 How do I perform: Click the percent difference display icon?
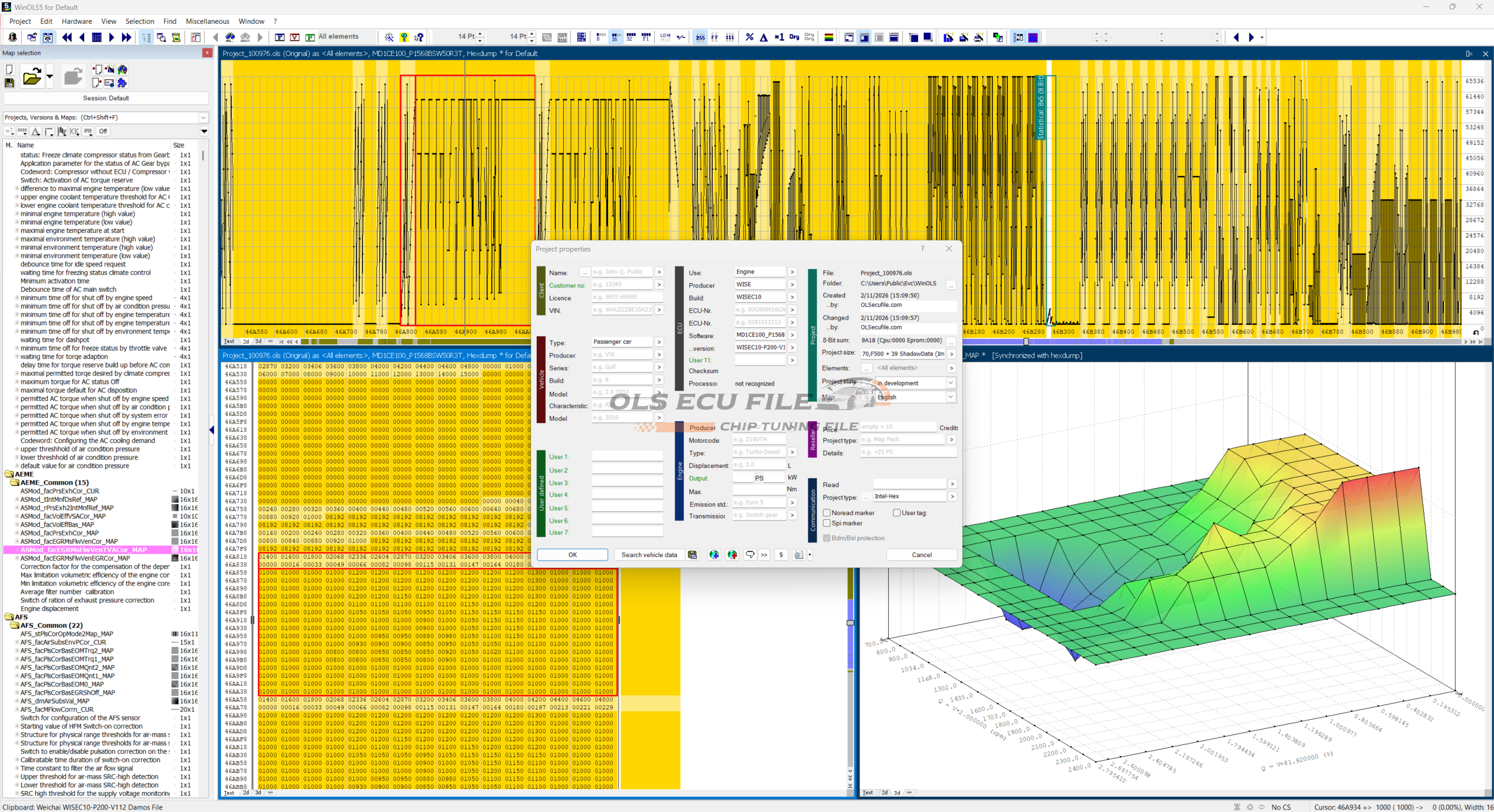749,37
